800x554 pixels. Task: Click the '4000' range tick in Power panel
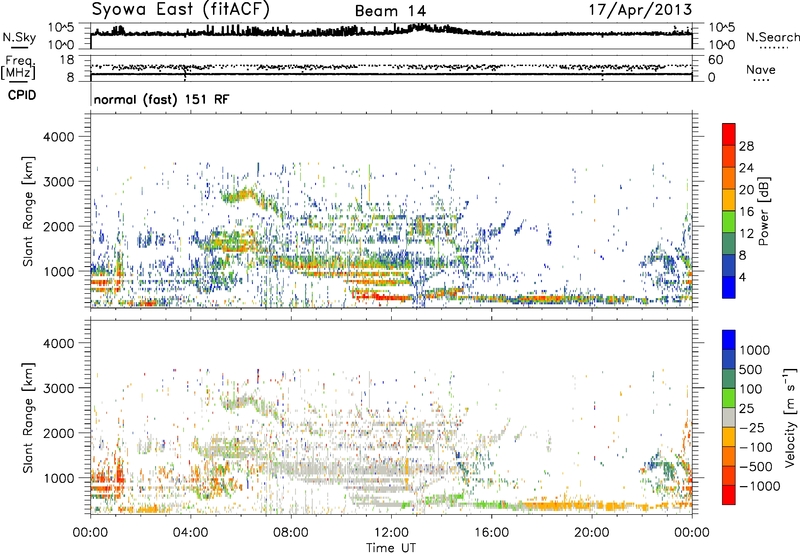pos(59,137)
